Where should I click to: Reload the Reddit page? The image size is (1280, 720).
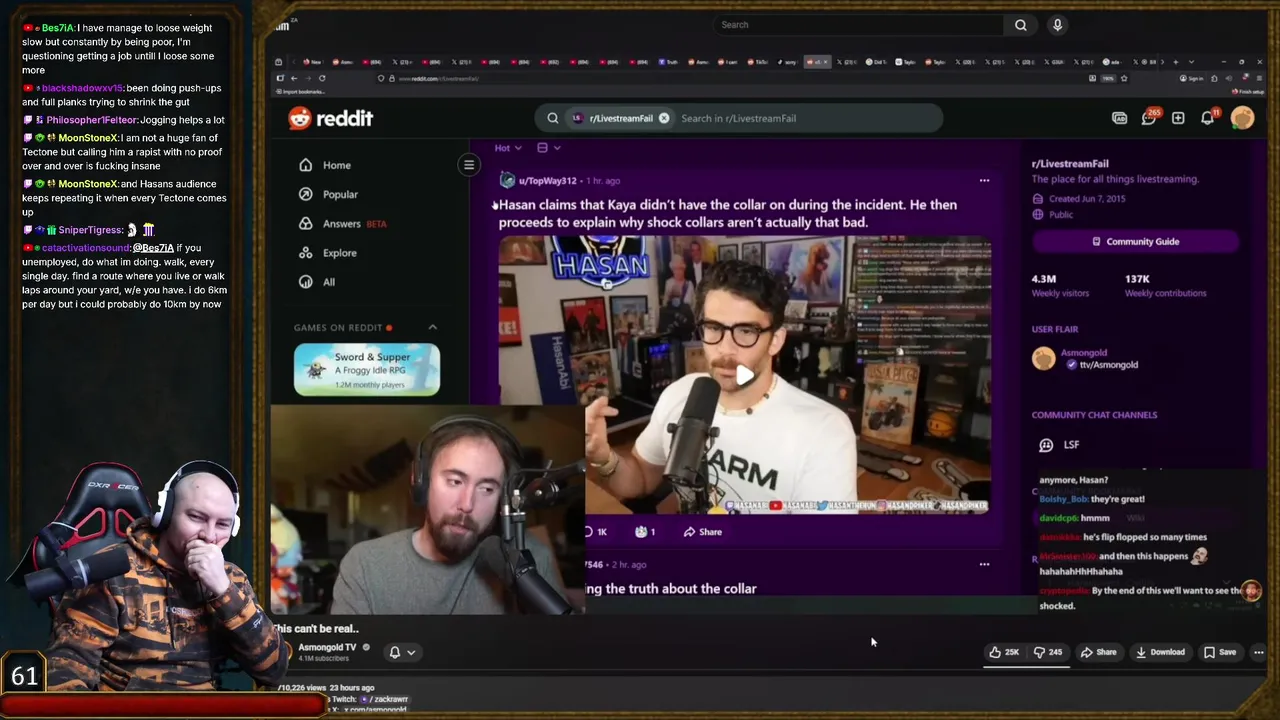point(322,78)
